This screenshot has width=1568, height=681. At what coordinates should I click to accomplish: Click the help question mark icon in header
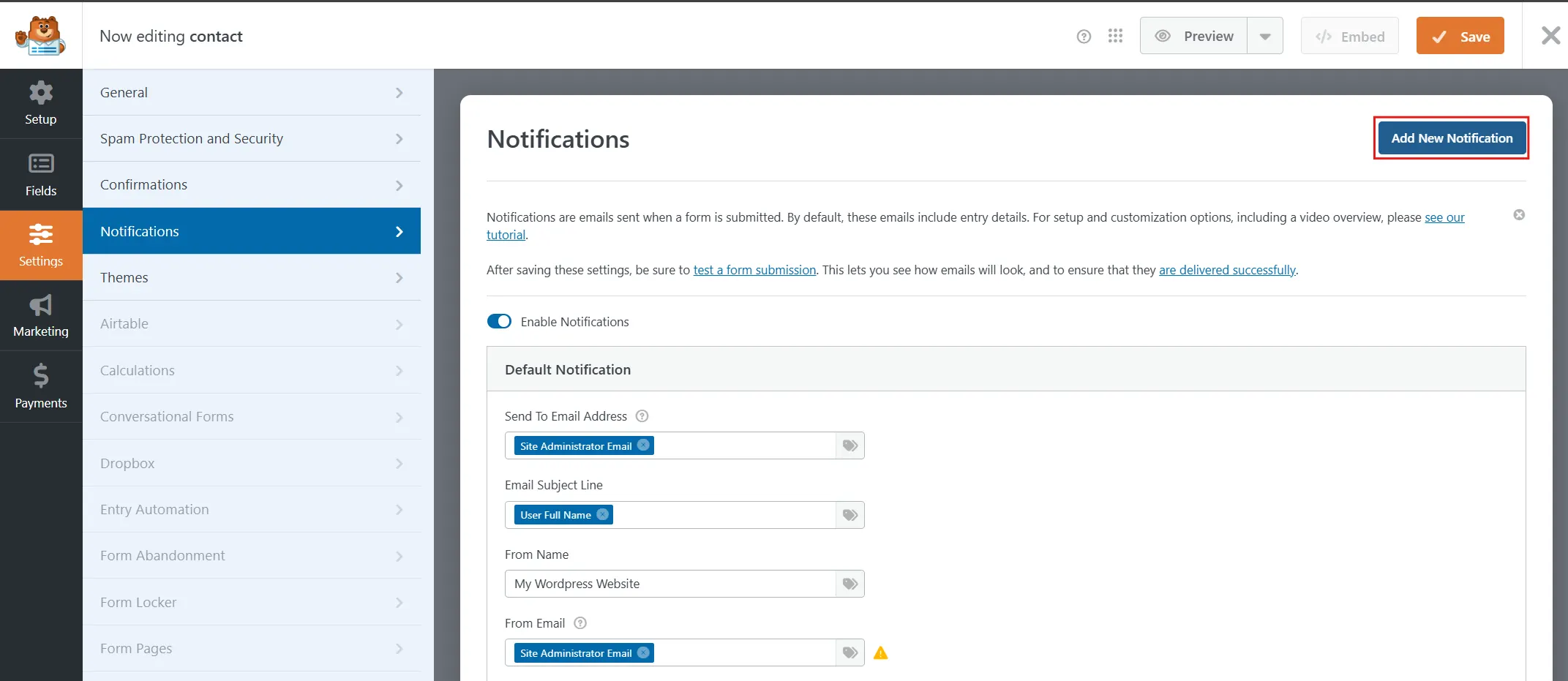pos(1084,37)
